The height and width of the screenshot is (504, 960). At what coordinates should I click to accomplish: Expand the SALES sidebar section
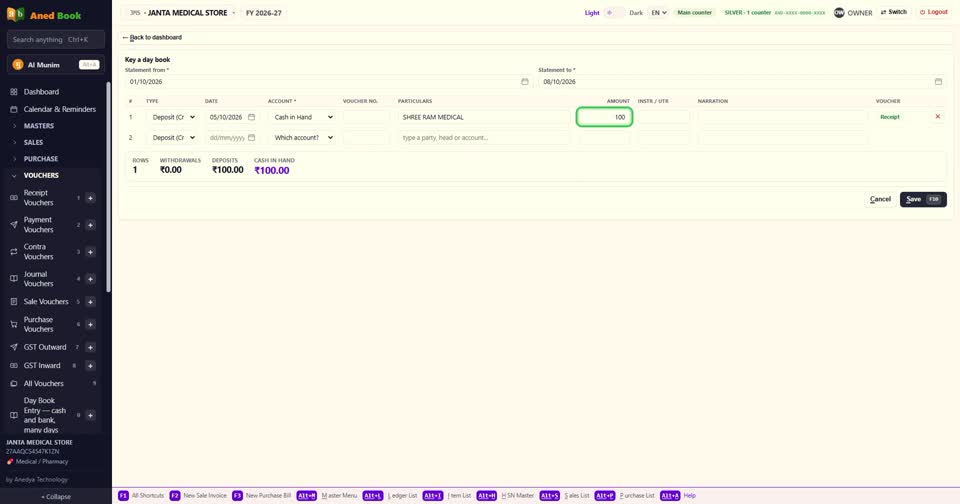33,142
